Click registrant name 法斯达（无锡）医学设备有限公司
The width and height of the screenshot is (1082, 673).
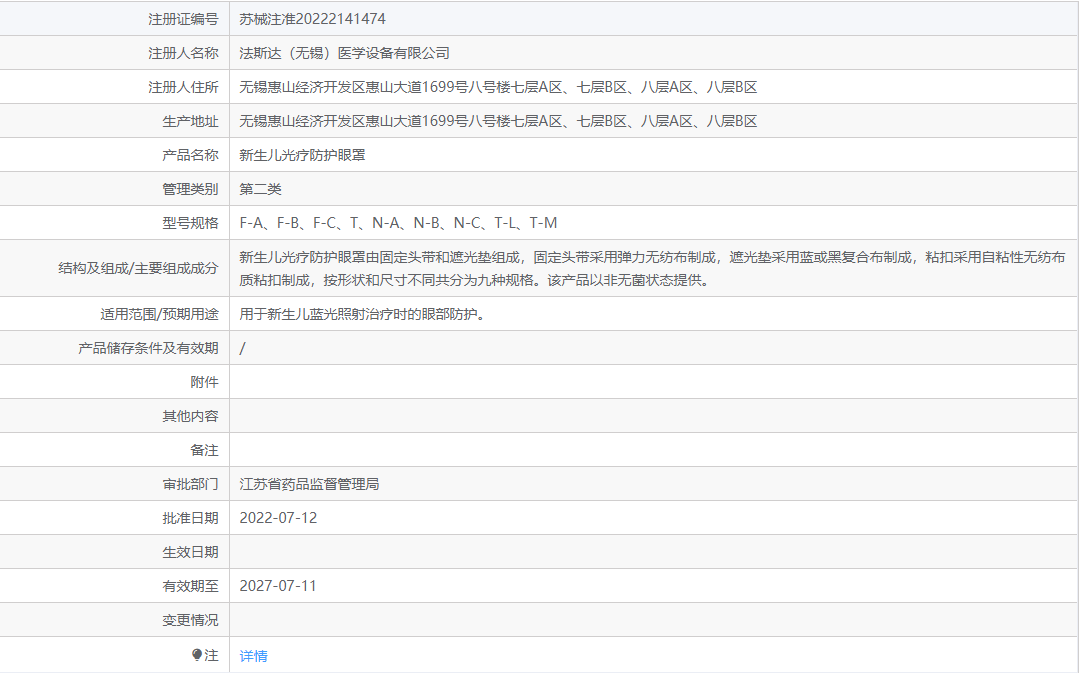pos(344,53)
